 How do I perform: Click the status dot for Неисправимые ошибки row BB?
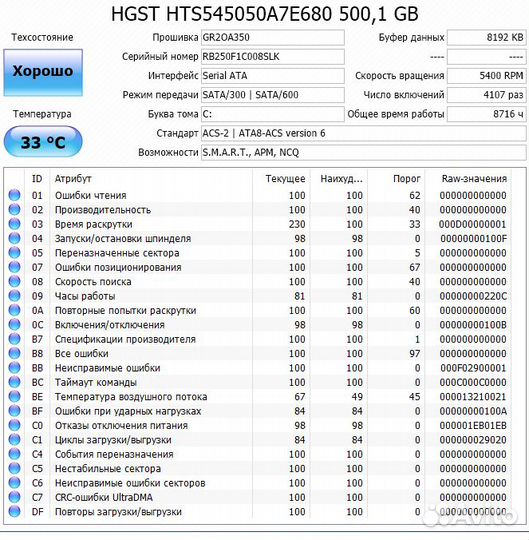(x=14, y=368)
